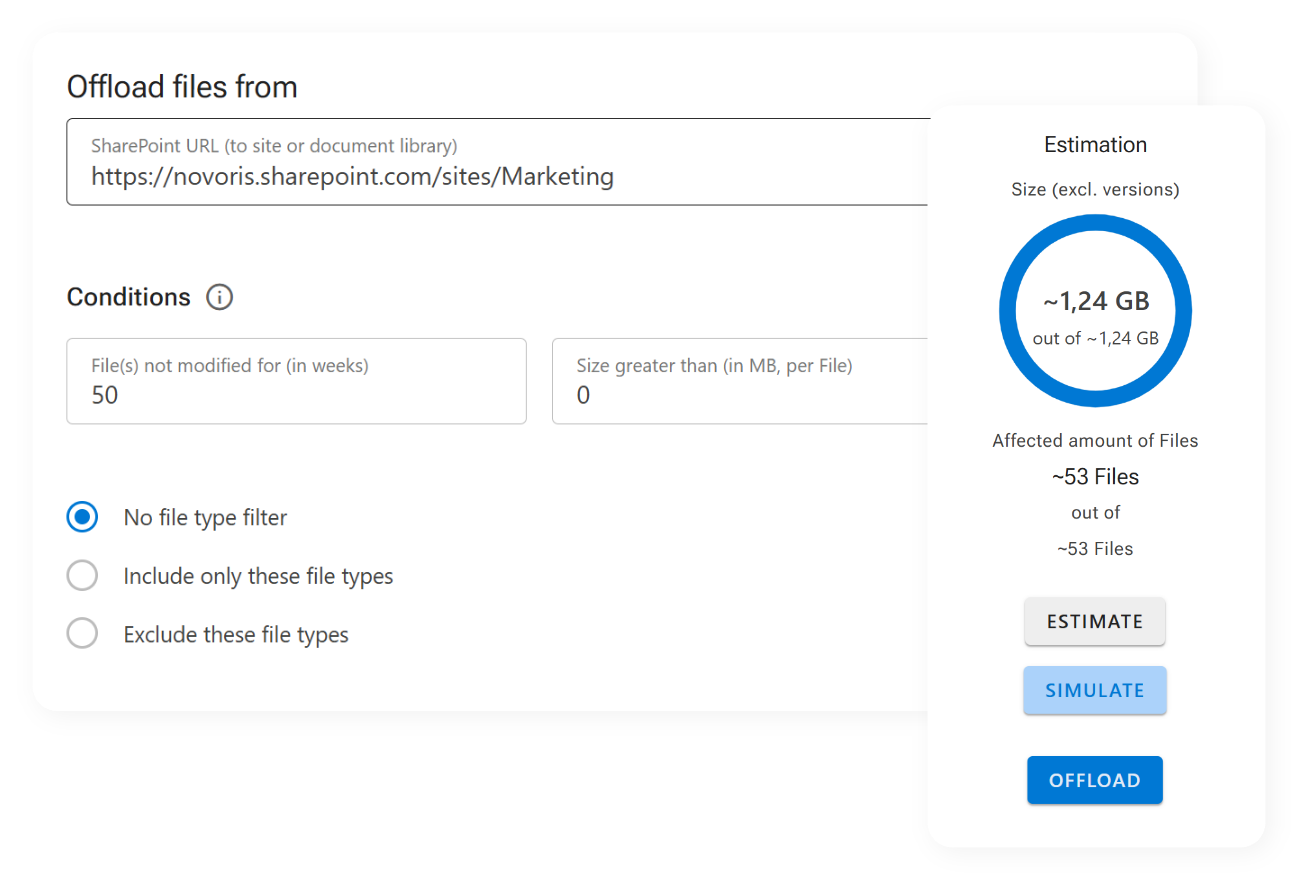Click the Conditions section heading
The image size is (1308, 890).
[128, 296]
